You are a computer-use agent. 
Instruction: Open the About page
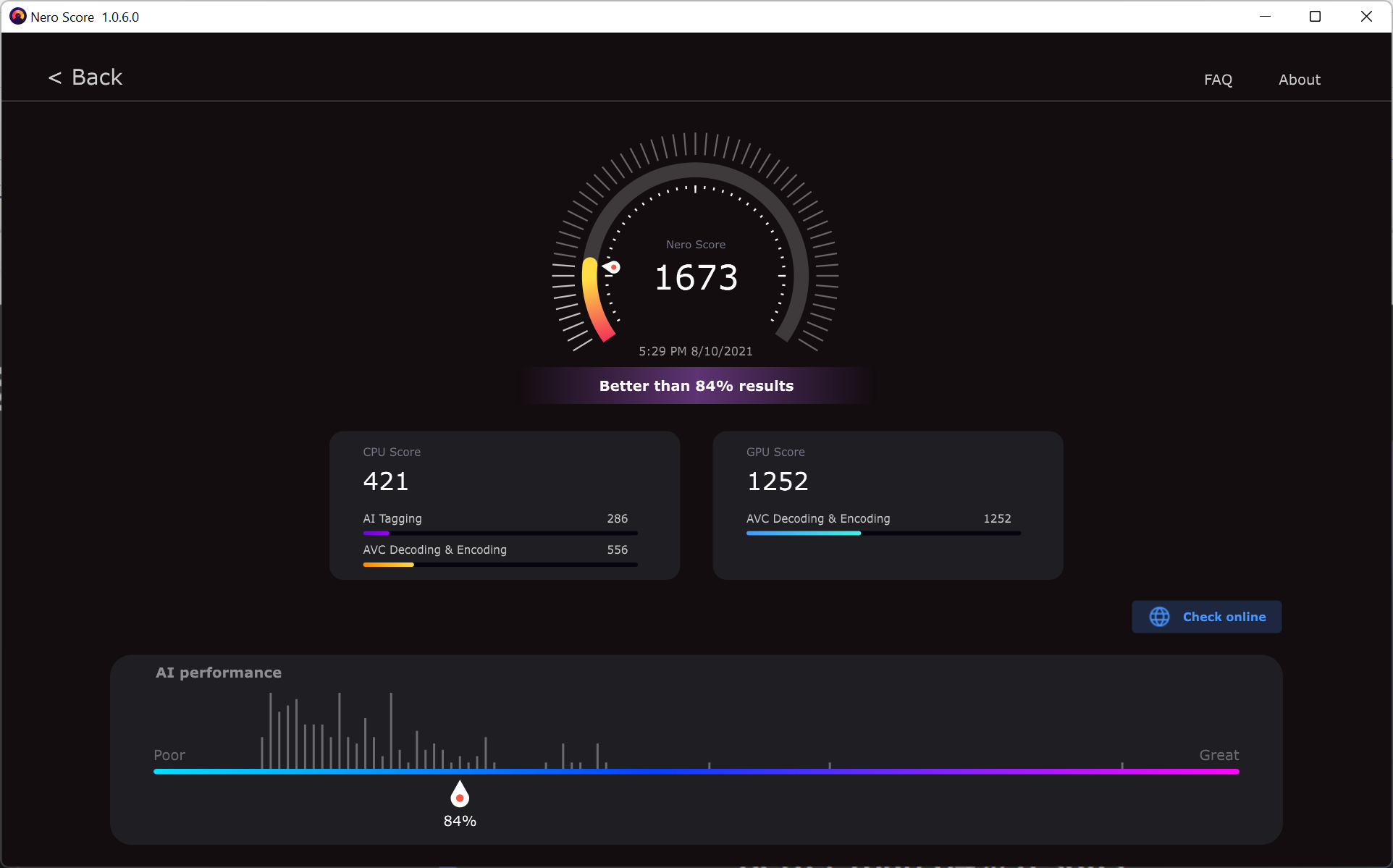(1299, 80)
